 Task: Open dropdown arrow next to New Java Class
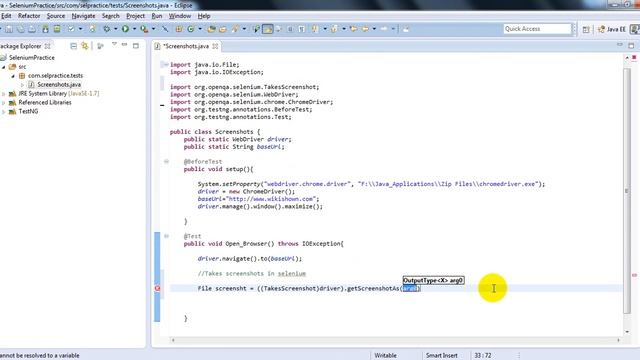click(x=200, y=29)
